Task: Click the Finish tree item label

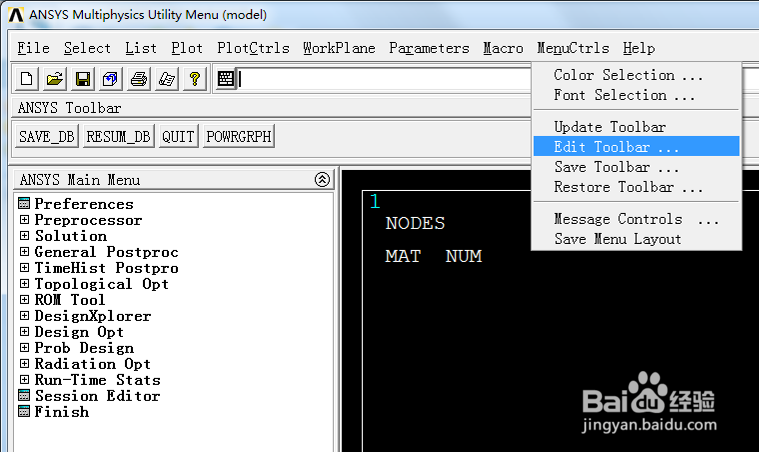Action: click(x=61, y=412)
